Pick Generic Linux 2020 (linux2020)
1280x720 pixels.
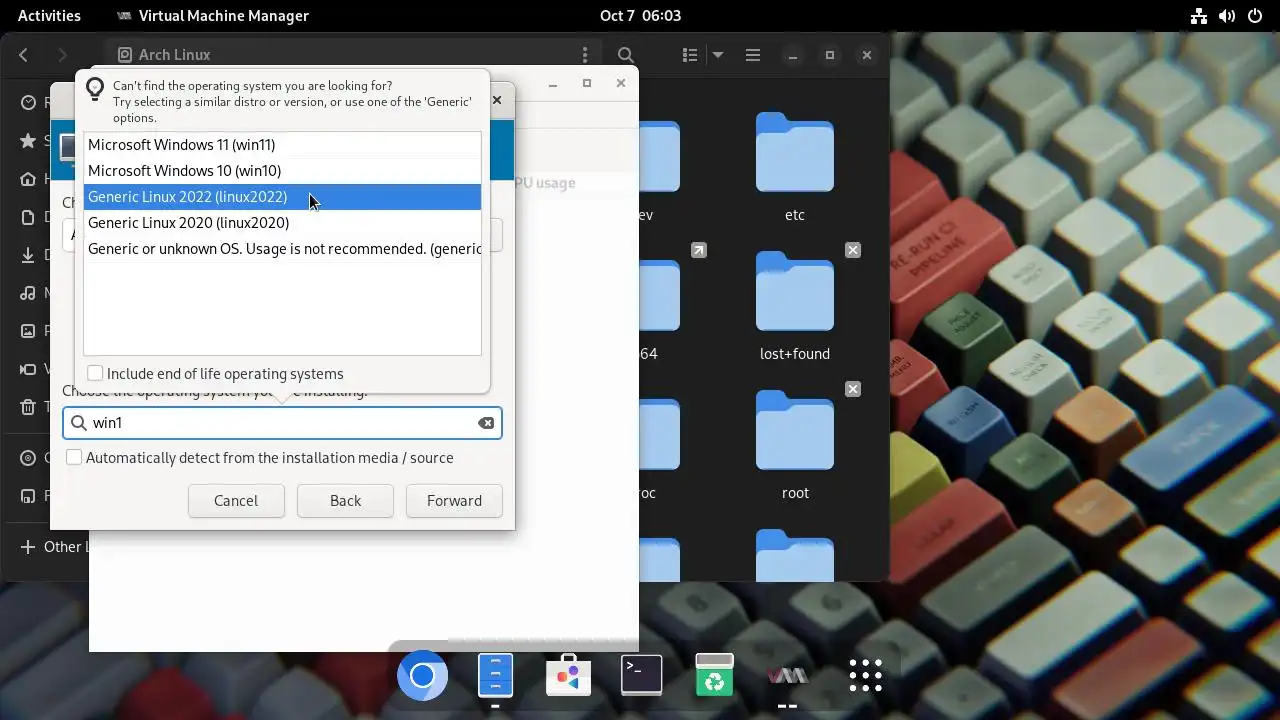[282, 223]
